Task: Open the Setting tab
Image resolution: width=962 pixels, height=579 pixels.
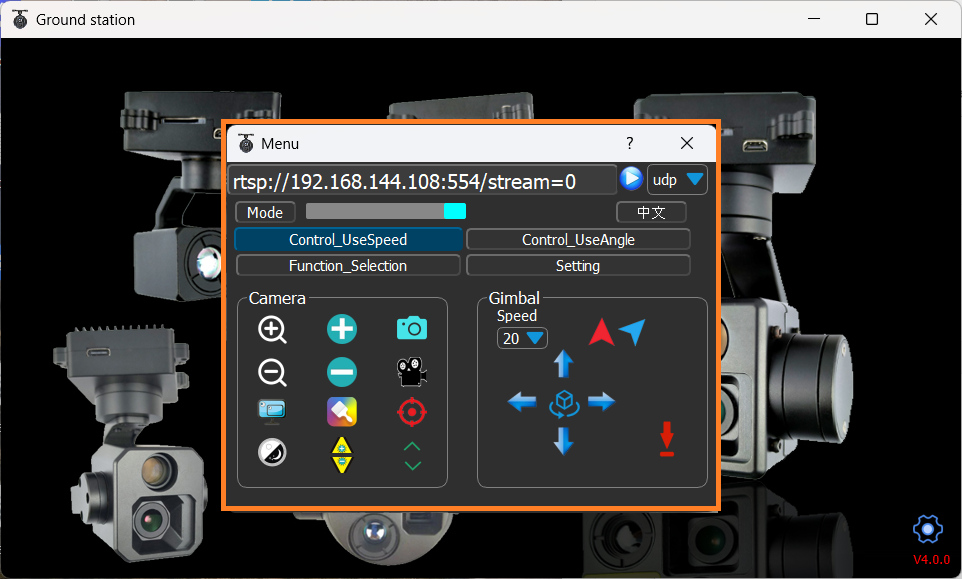Action: pos(578,266)
